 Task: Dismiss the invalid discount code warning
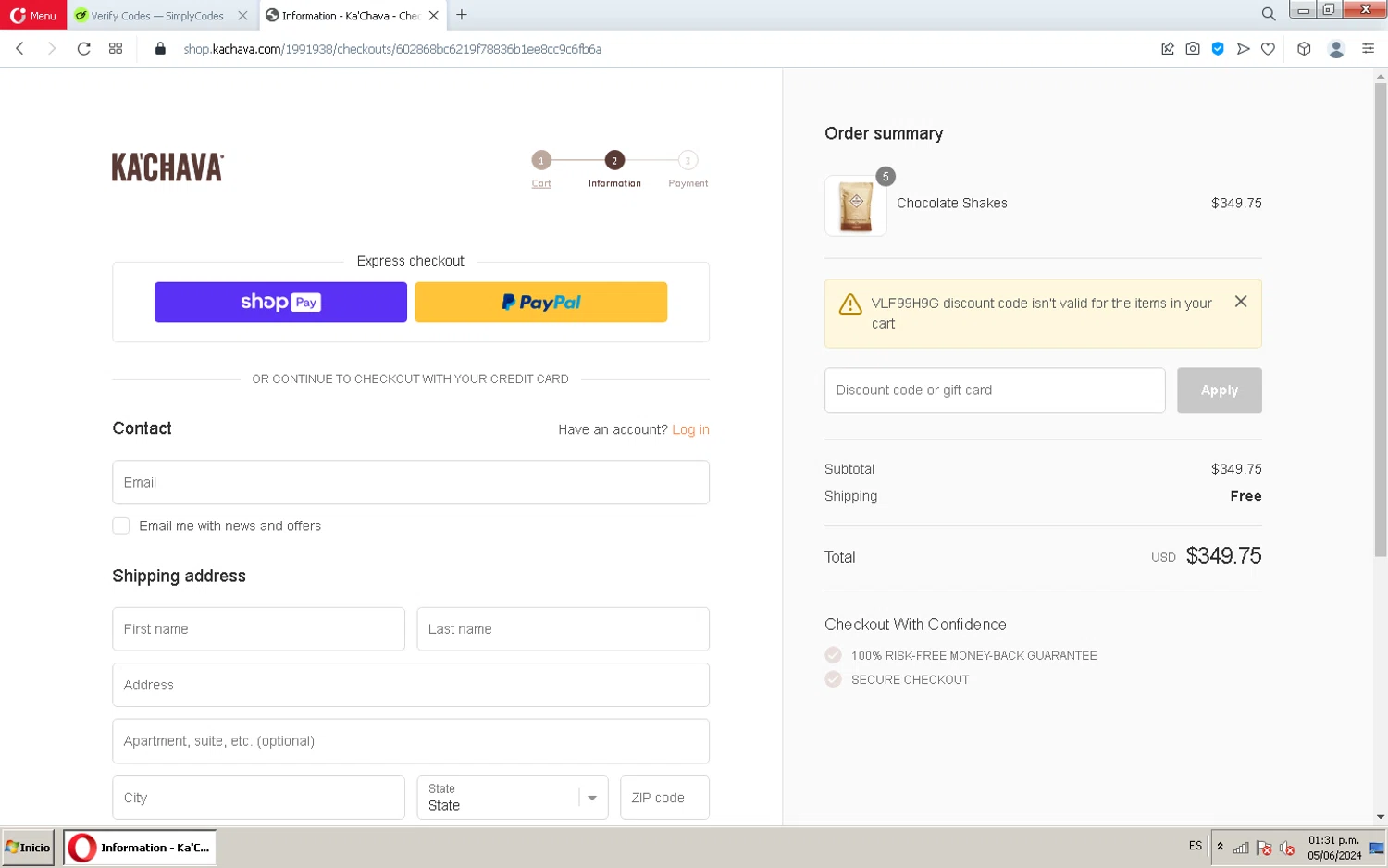pyautogui.click(x=1241, y=302)
